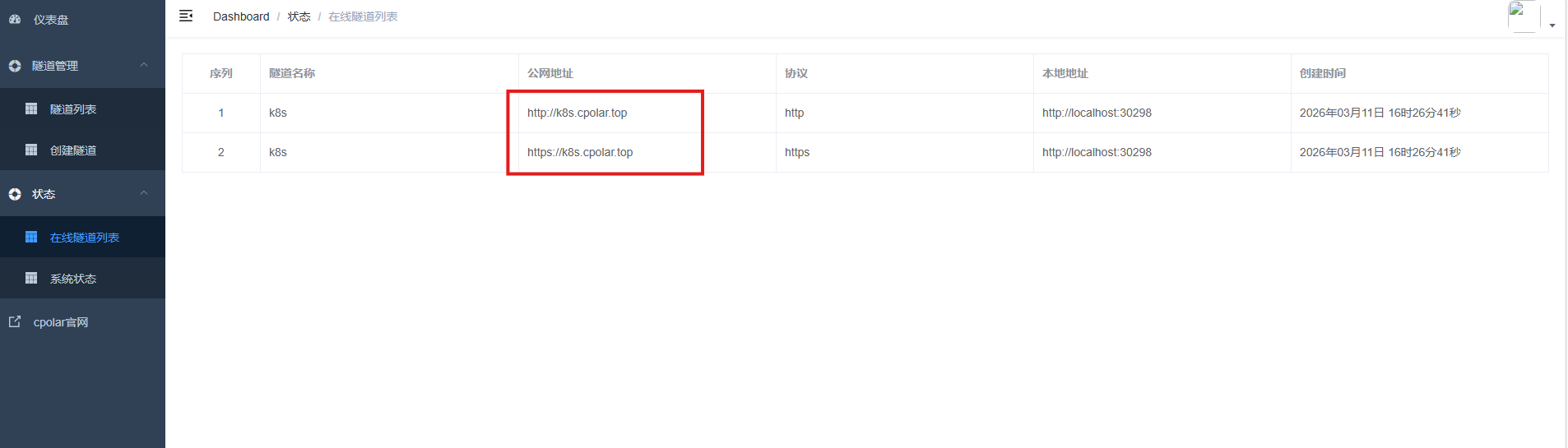
Task: Click the dashboard gauge icon in sidebar
Action: click(x=15, y=19)
